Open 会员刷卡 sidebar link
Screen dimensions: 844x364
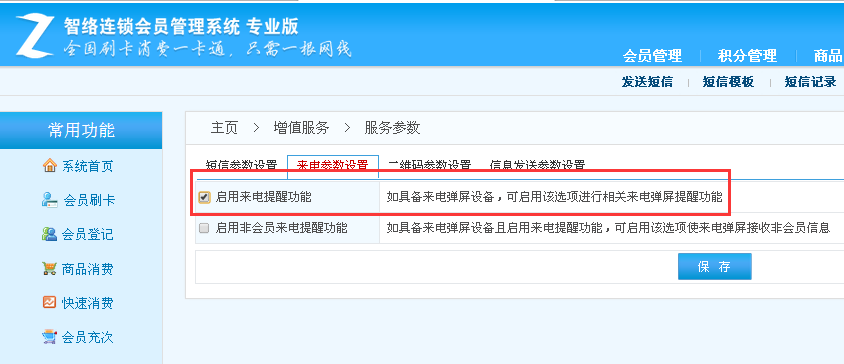pyautogui.click(x=89, y=201)
